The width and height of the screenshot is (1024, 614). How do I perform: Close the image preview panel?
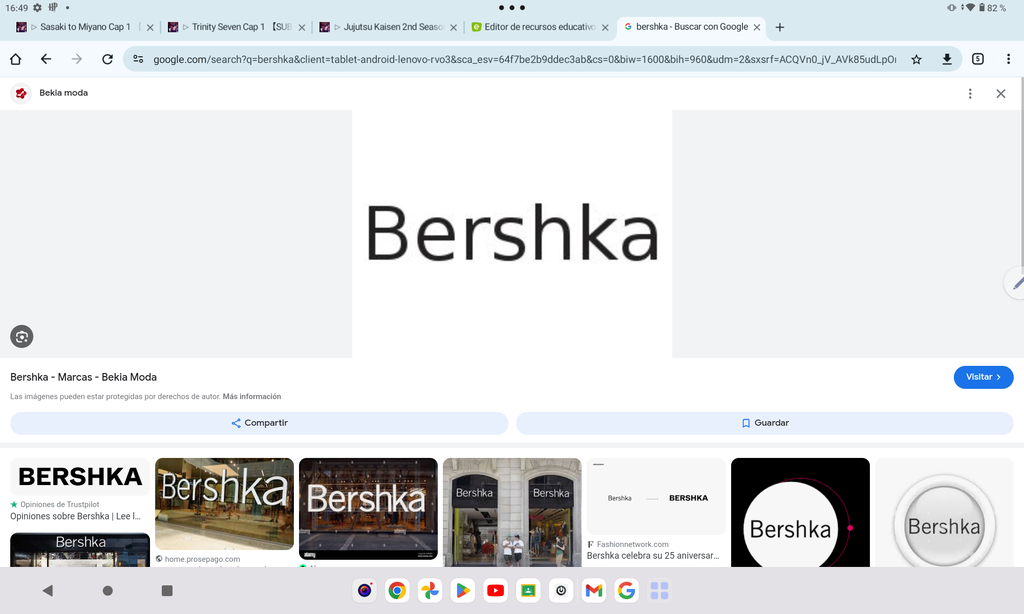(1000, 93)
